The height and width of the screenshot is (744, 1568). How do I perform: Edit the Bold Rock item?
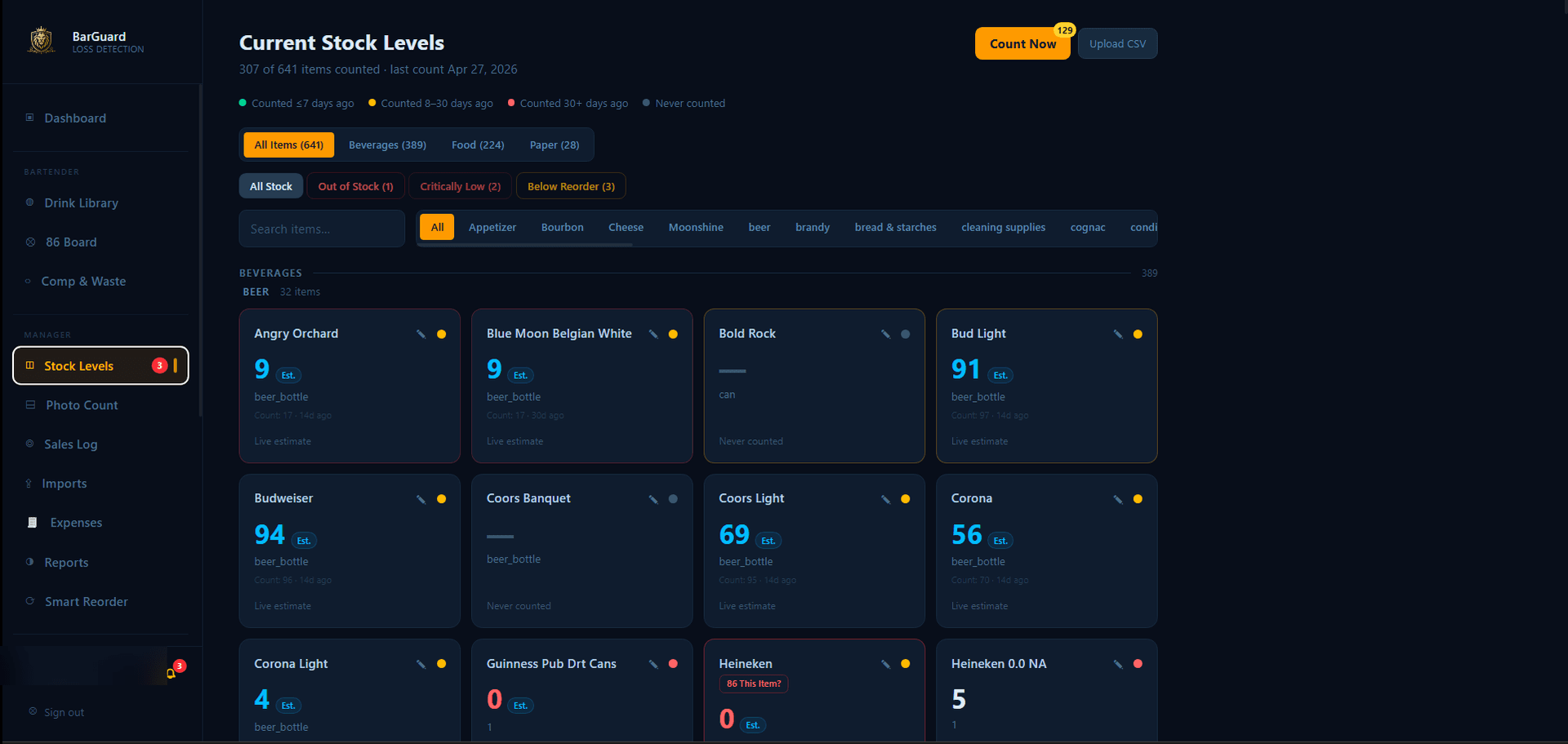point(885,334)
